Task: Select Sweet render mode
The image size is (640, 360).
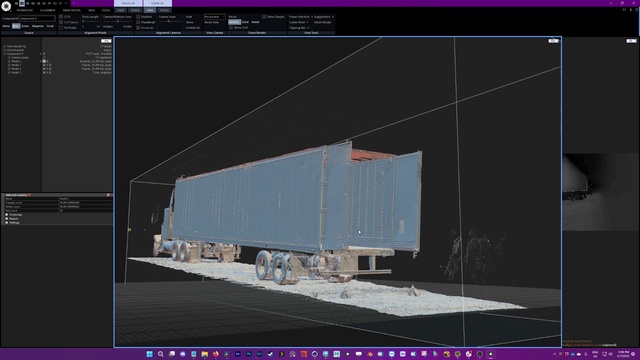Action: (x=255, y=22)
